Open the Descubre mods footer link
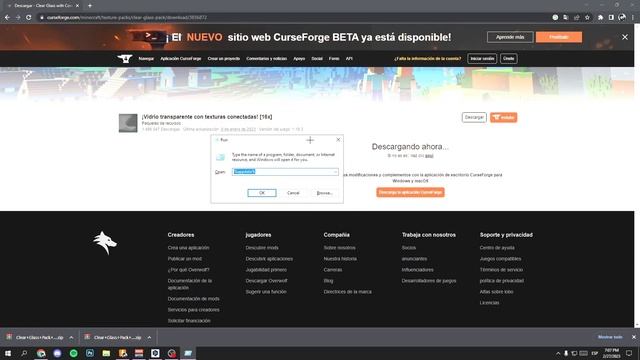The height and width of the screenshot is (360, 640). pyautogui.click(x=262, y=248)
